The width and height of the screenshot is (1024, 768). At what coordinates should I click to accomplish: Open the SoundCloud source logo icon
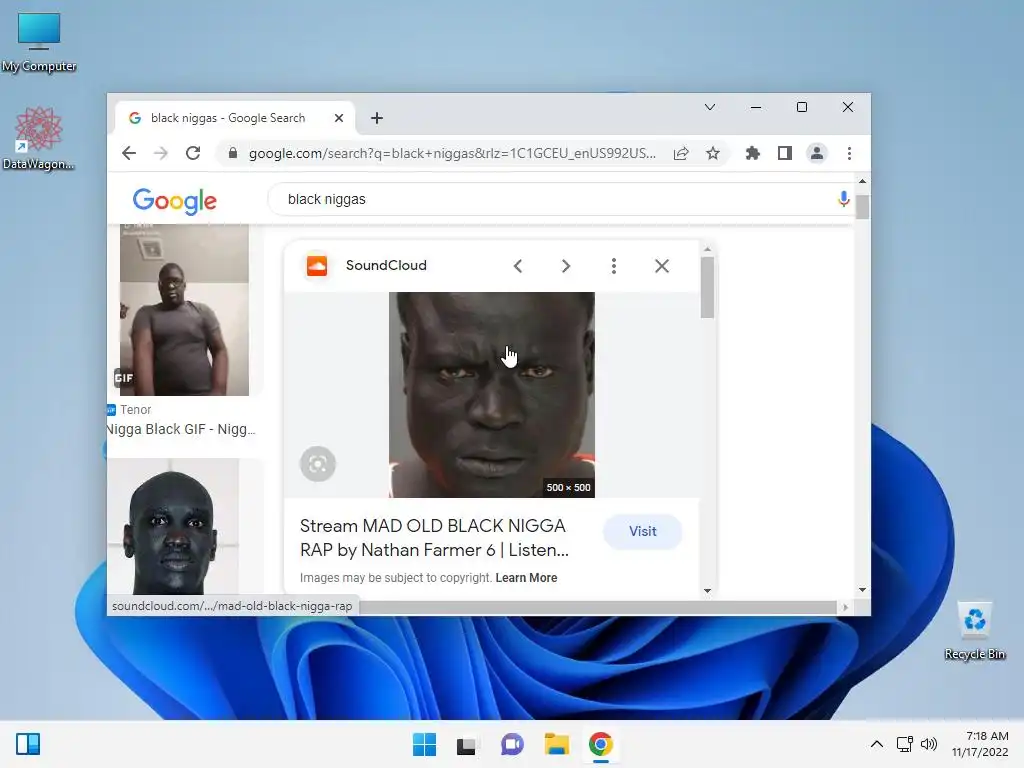(x=317, y=265)
